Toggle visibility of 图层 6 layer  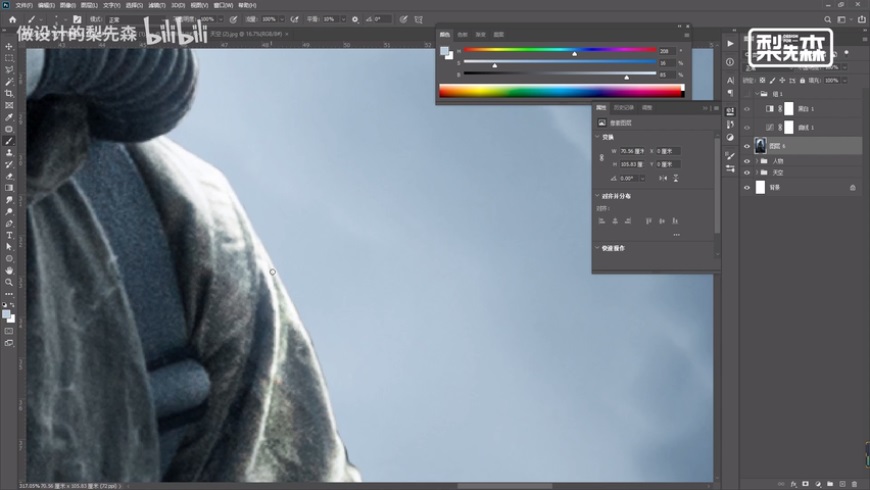coord(747,146)
